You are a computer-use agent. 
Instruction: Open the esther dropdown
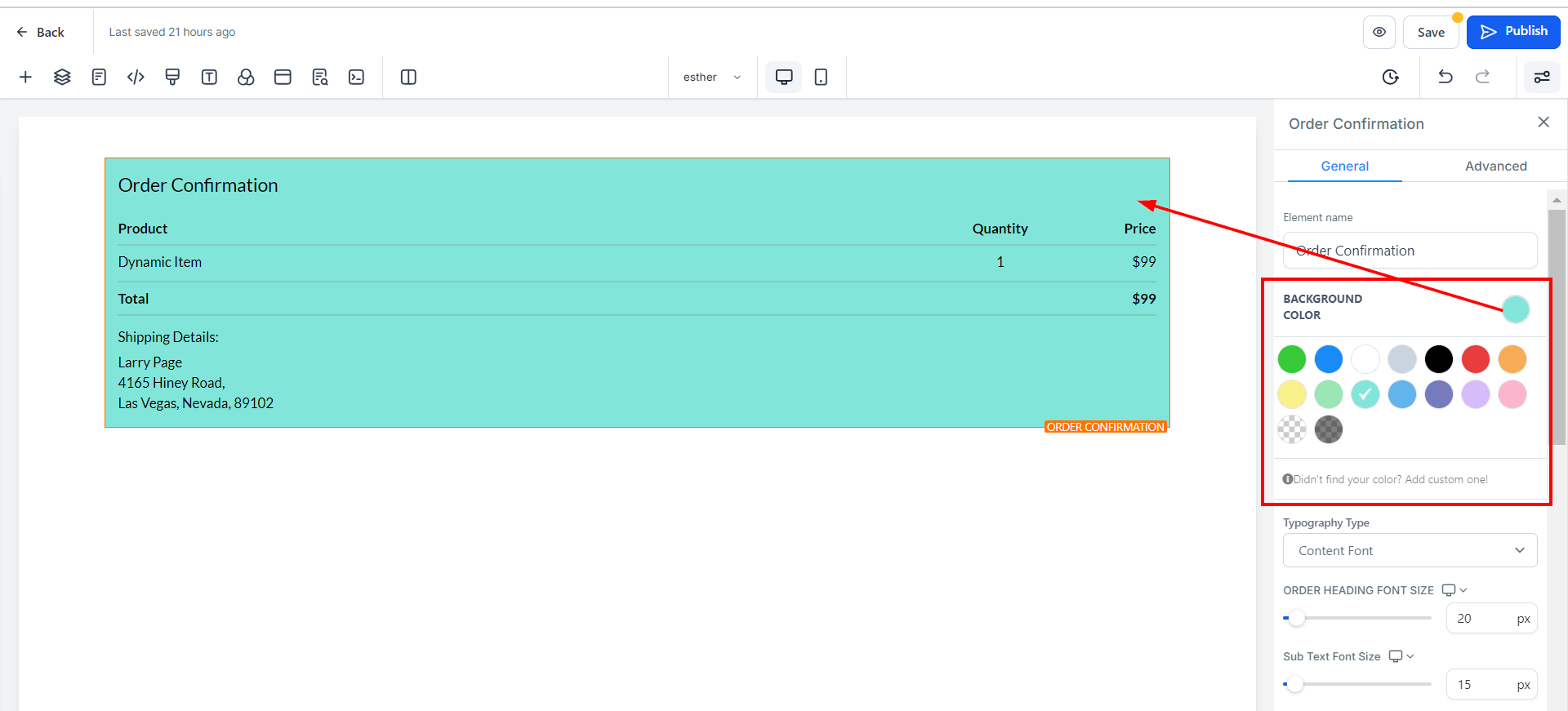click(x=712, y=77)
